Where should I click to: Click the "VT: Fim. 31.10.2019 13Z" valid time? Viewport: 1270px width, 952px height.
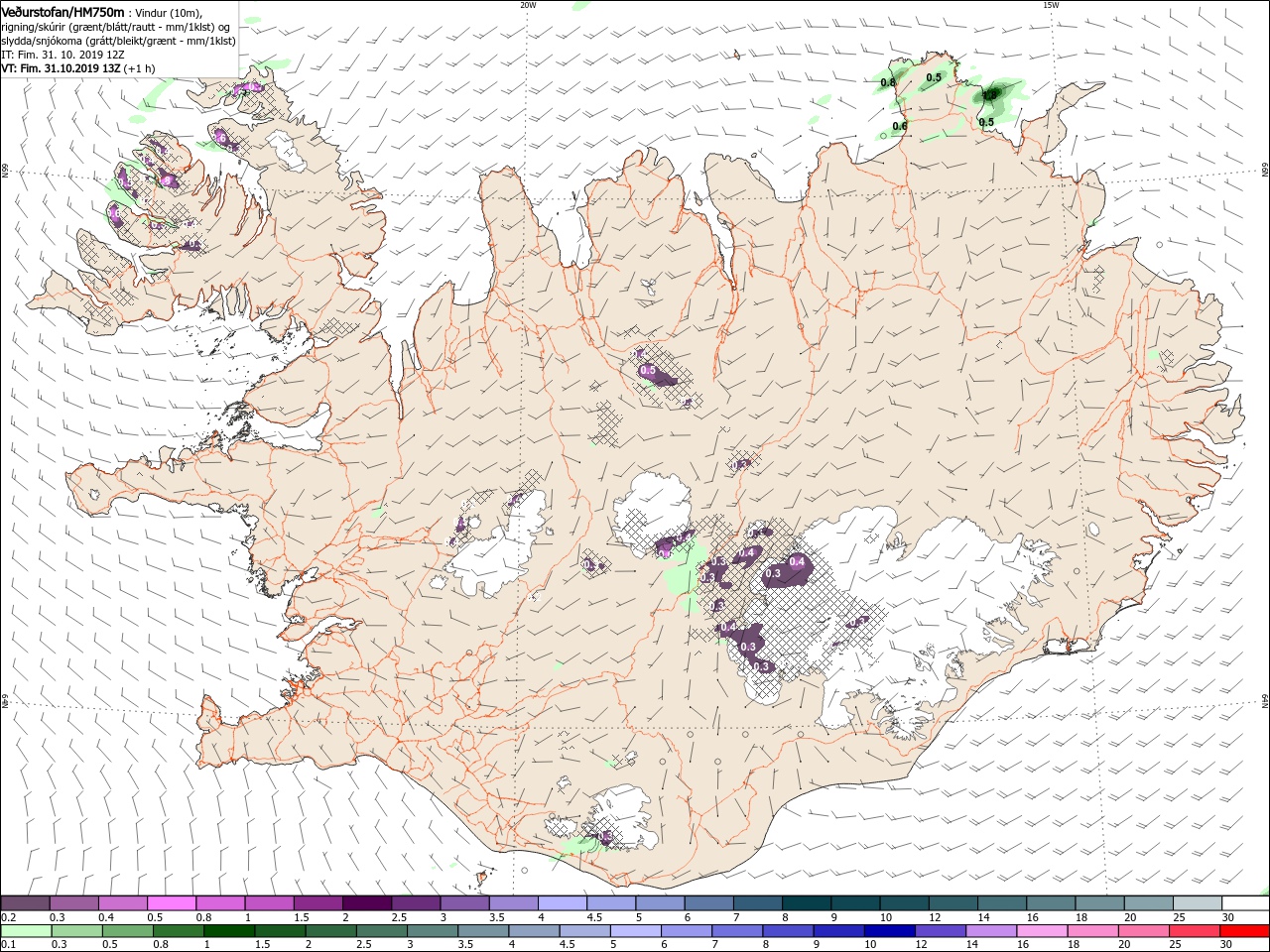click(x=61, y=68)
